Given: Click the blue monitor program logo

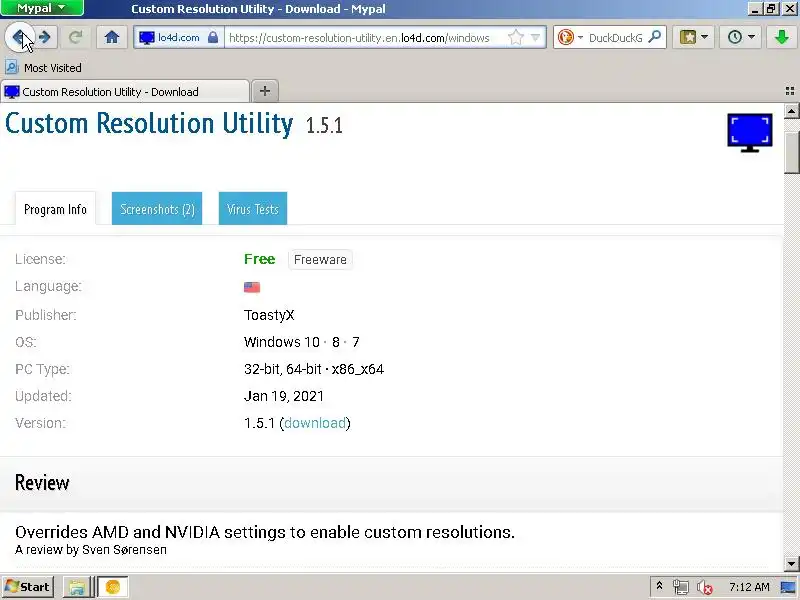Looking at the screenshot, I should tap(749, 133).
